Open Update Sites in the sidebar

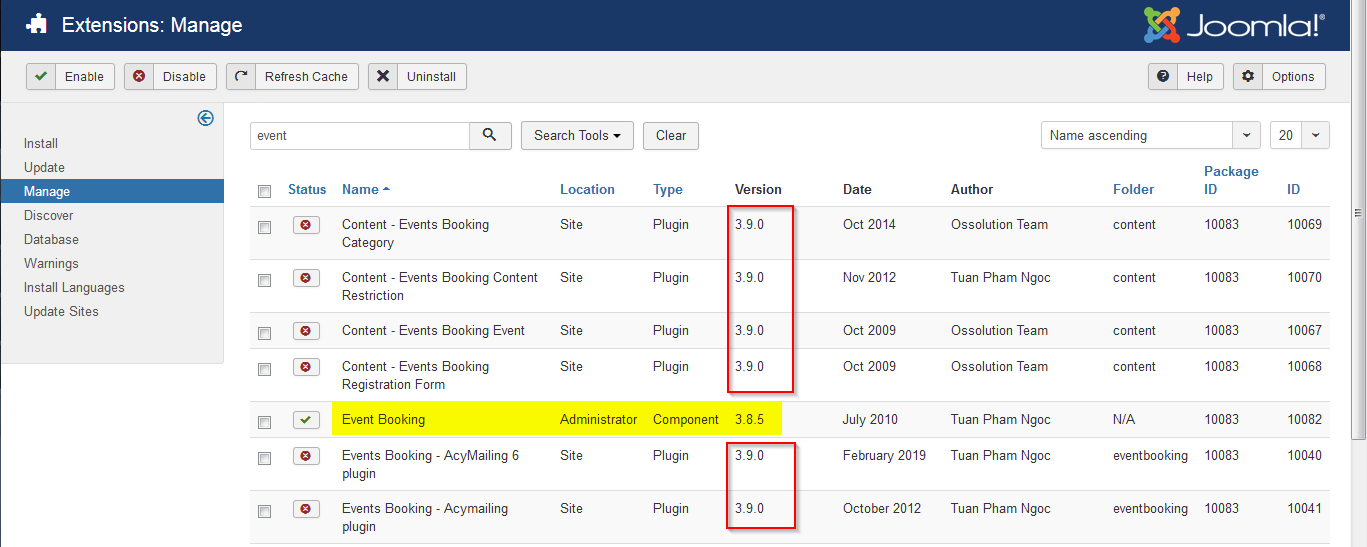point(61,311)
